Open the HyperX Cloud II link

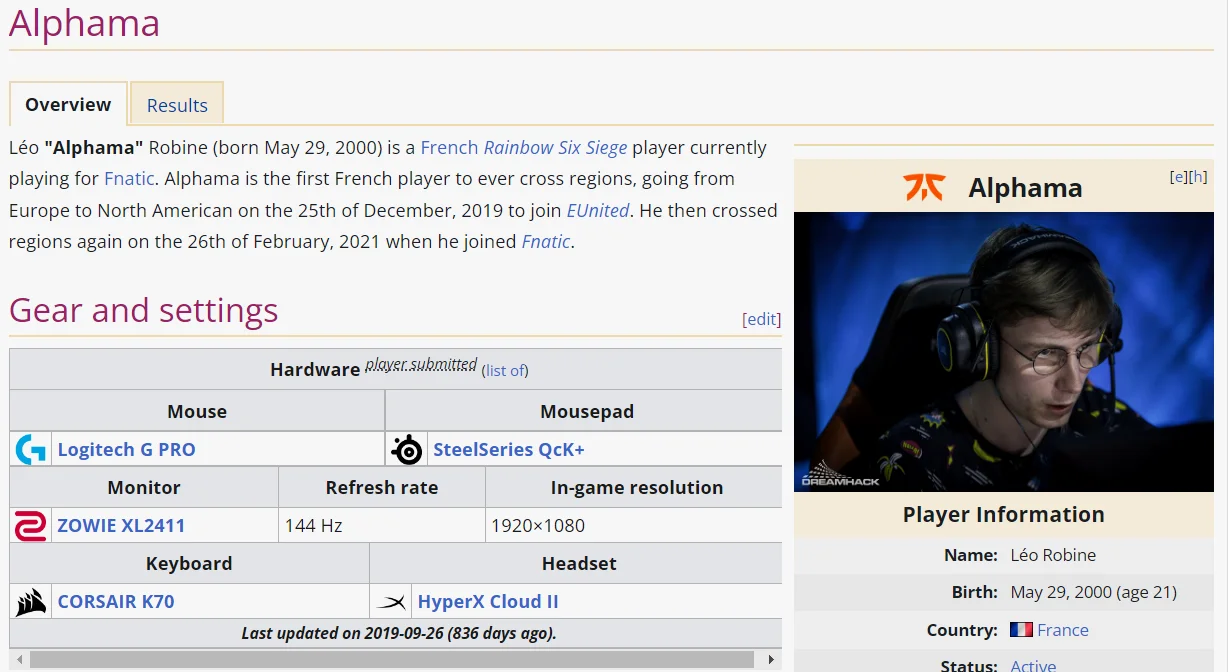[488, 602]
